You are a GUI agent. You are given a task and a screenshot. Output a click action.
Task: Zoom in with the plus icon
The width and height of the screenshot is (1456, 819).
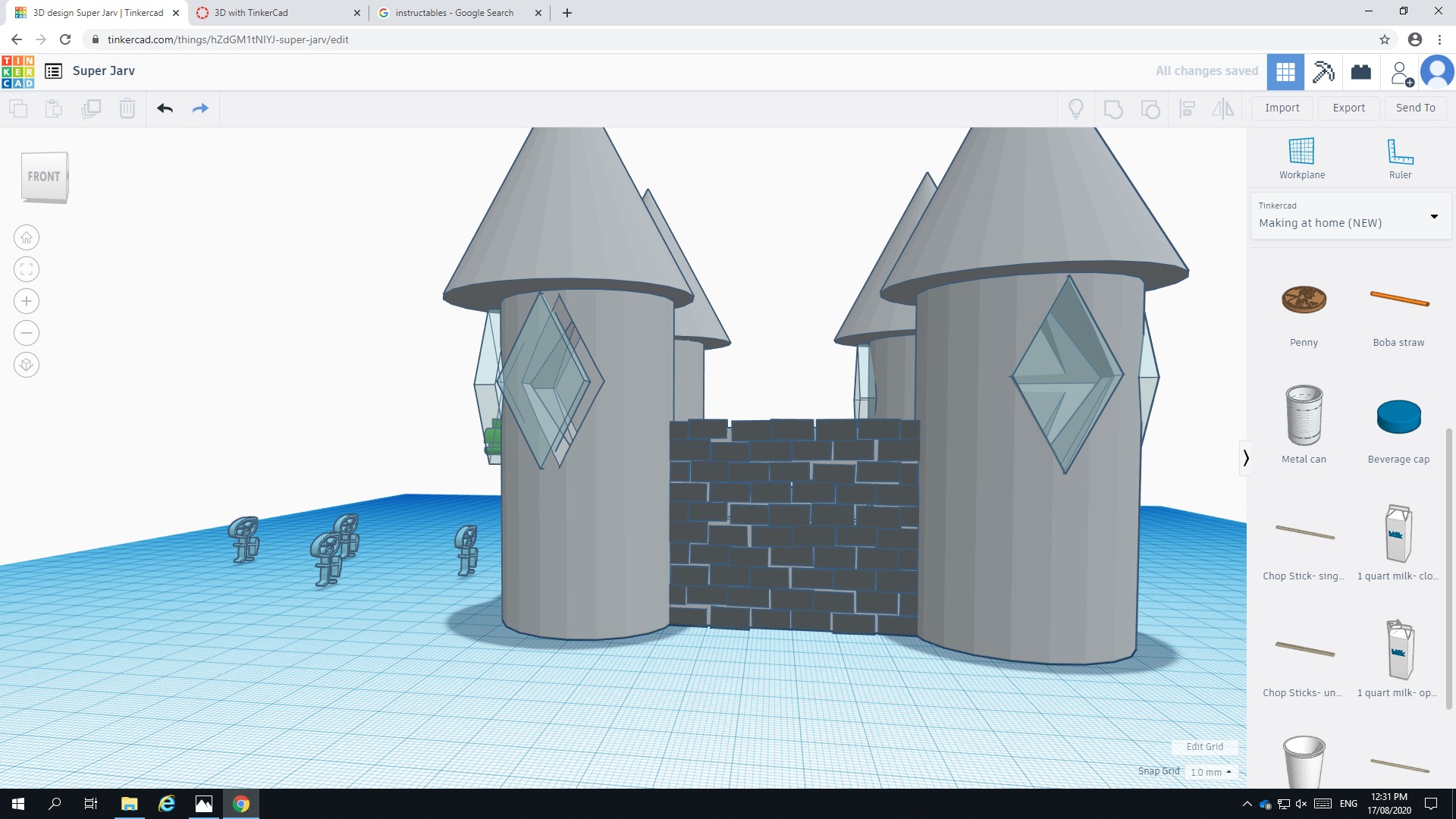[x=27, y=301]
